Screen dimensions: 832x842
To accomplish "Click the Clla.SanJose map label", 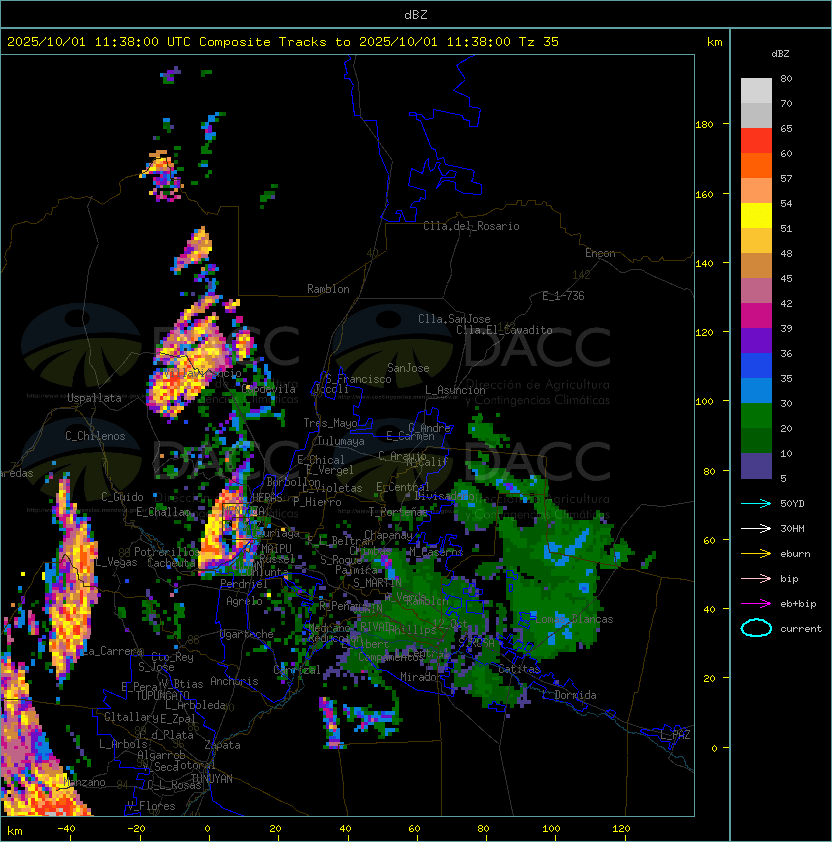I will pyautogui.click(x=454, y=319).
